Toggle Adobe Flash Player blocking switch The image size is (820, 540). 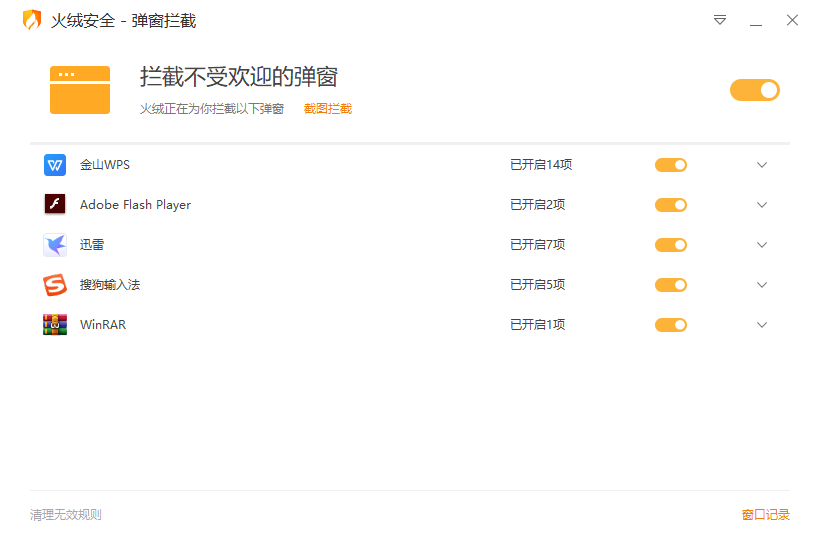click(x=671, y=205)
